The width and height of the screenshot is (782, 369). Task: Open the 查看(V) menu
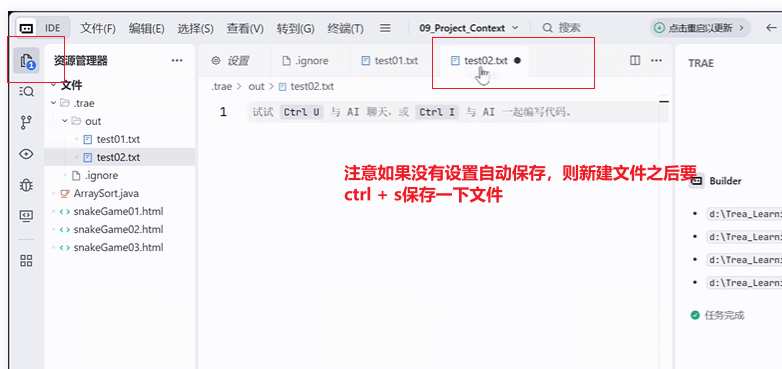click(245, 28)
